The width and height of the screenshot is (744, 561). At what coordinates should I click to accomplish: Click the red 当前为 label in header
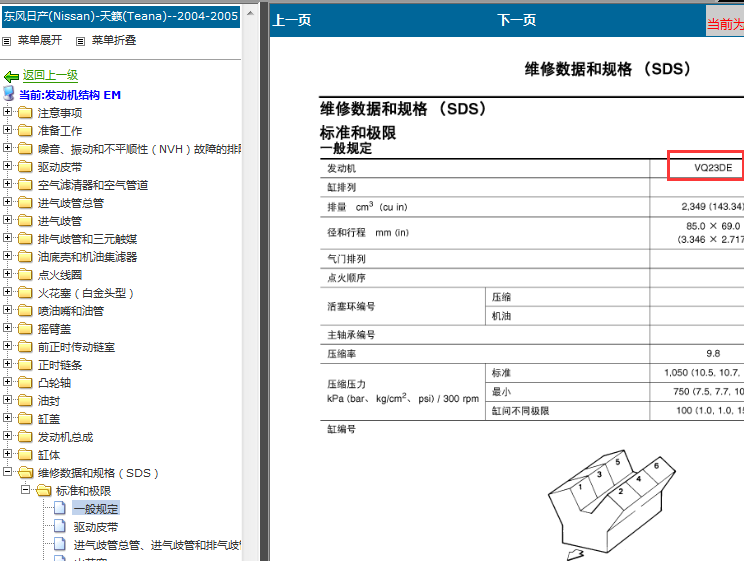point(725,24)
